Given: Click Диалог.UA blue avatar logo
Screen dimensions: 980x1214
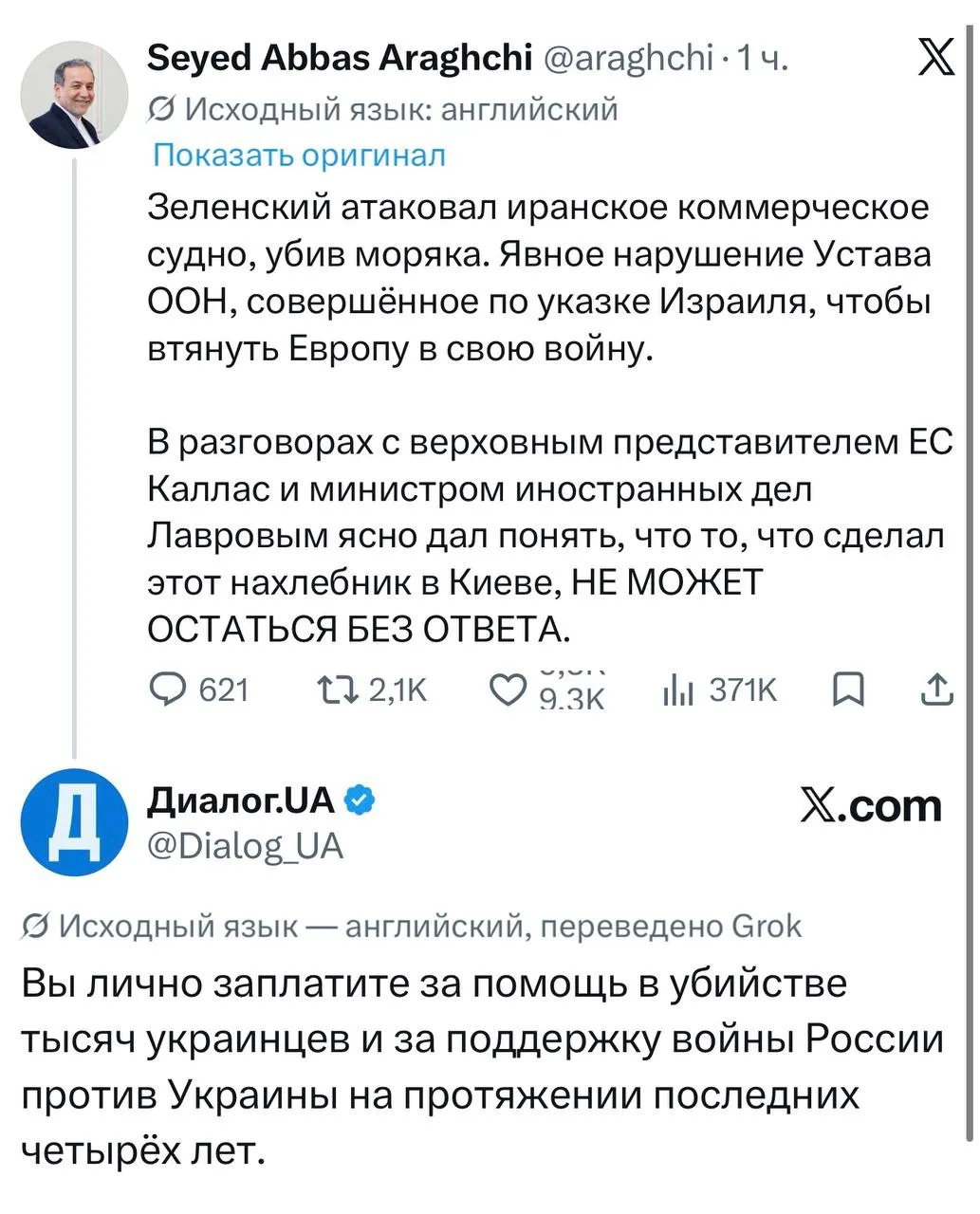Looking at the screenshot, I should point(74,821).
